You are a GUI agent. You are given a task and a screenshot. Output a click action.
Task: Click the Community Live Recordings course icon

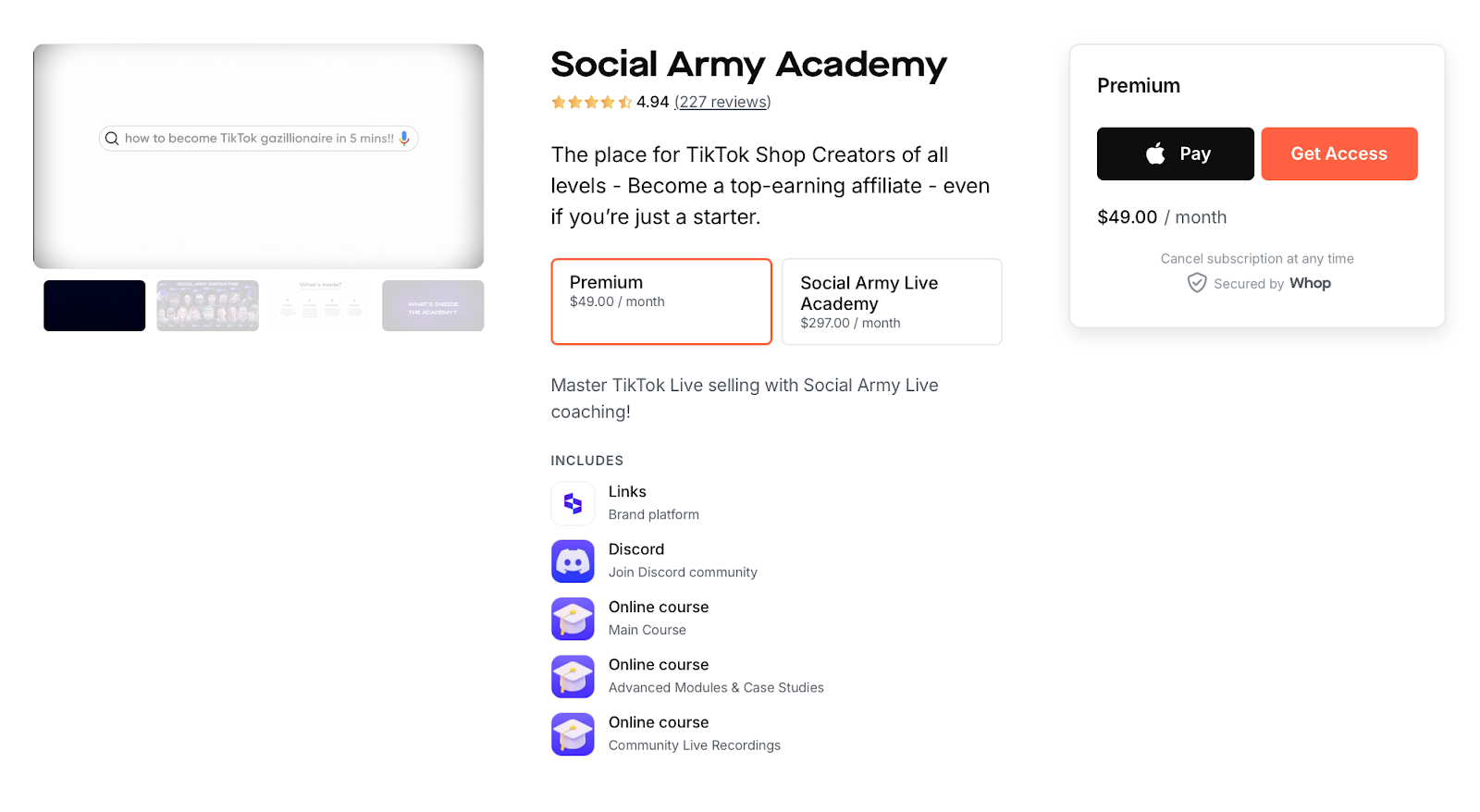(573, 733)
